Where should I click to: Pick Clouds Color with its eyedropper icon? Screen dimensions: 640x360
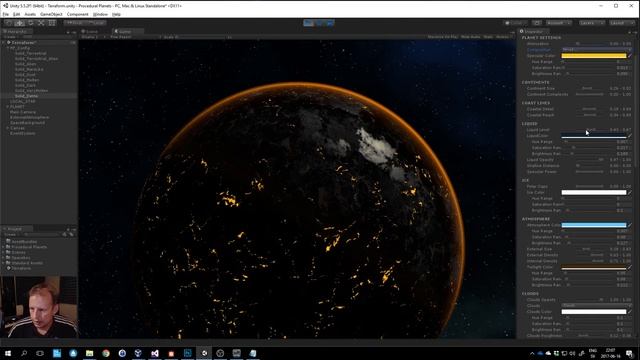[x=630, y=311]
